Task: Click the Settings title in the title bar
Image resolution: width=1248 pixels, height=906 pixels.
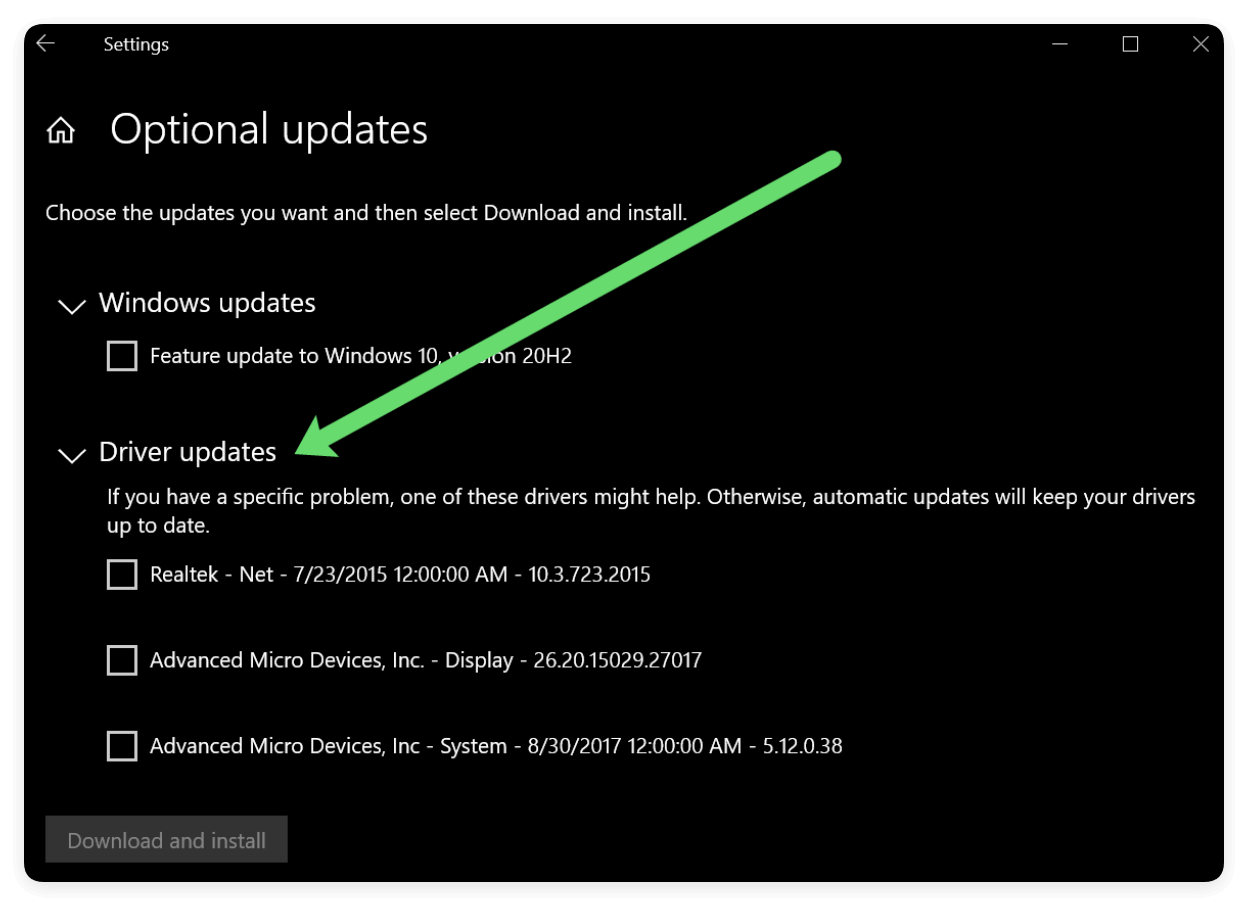Action: pyautogui.click(x=135, y=44)
